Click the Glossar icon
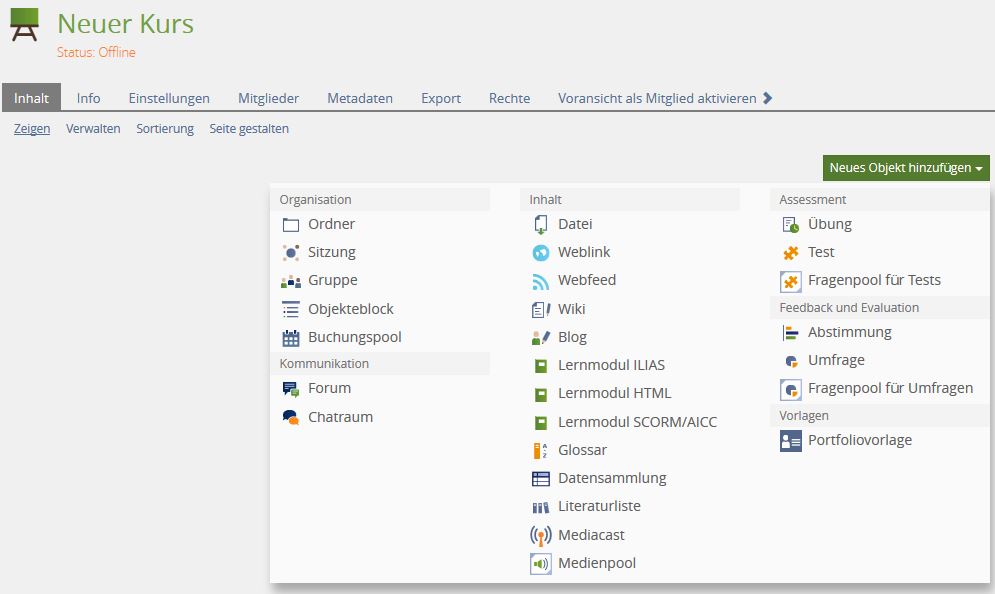 (541, 451)
